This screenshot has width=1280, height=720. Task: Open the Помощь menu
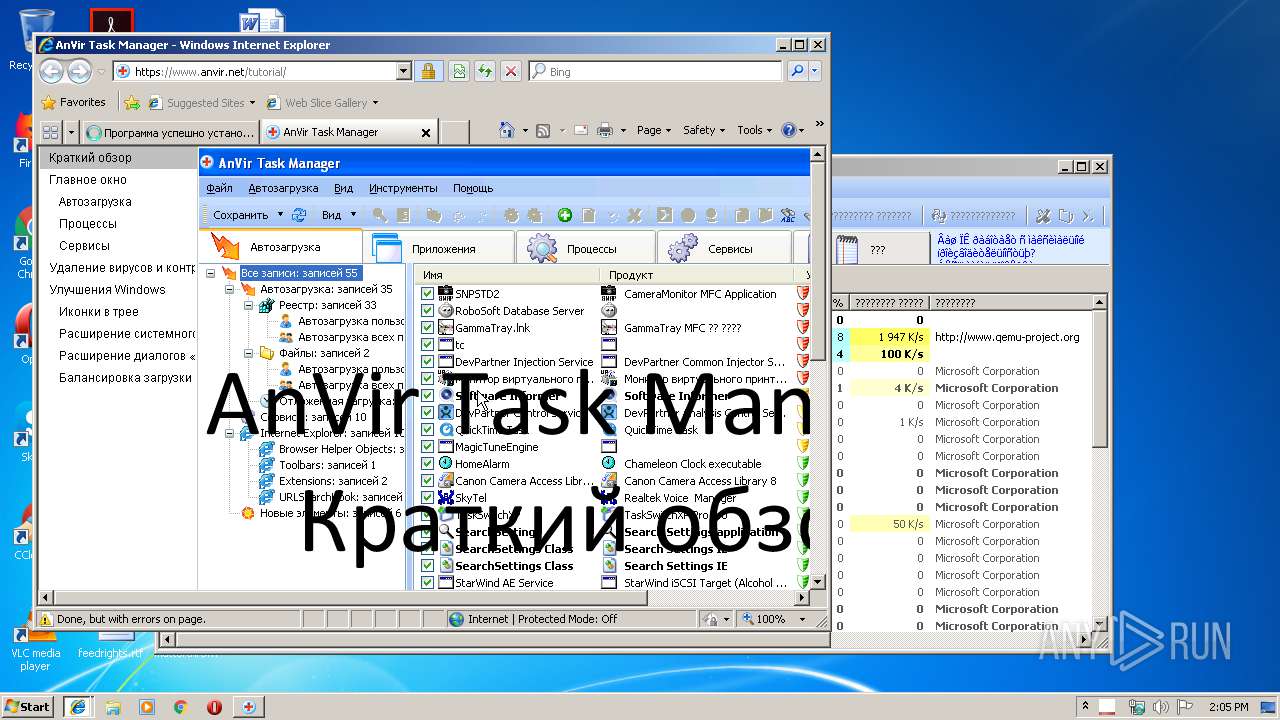(473, 188)
